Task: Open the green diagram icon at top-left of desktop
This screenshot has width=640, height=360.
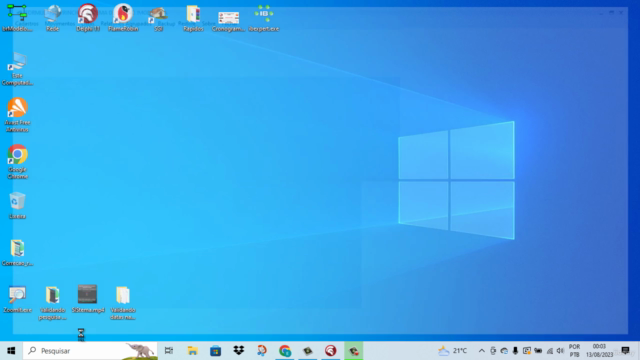Action: click(x=17, y=18)
